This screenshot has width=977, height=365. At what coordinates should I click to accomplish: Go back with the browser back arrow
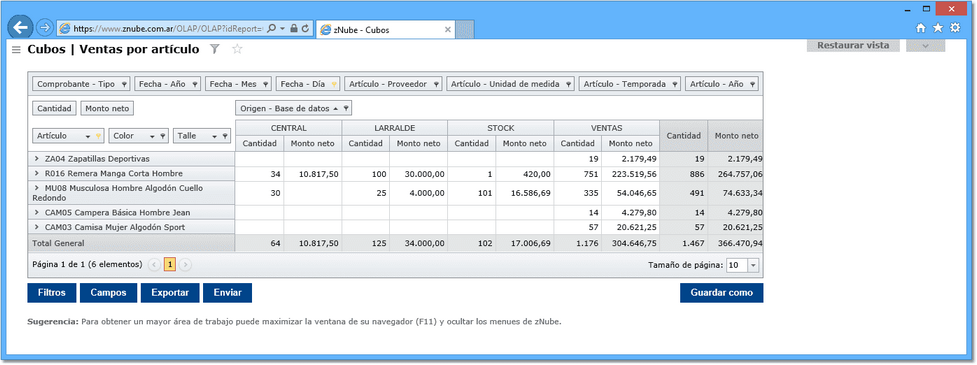[20, 27]
